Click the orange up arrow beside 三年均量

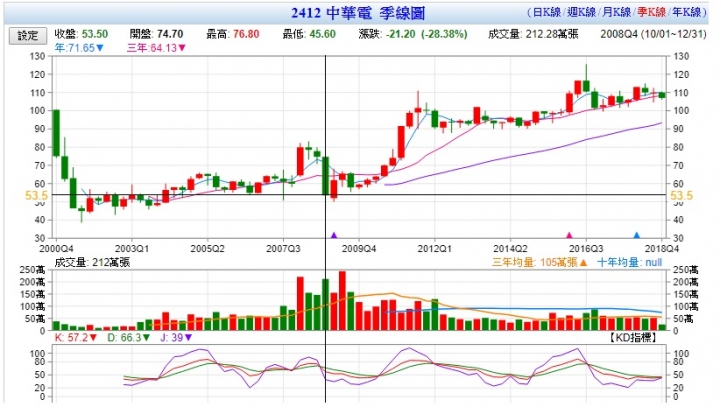[583, 263]
